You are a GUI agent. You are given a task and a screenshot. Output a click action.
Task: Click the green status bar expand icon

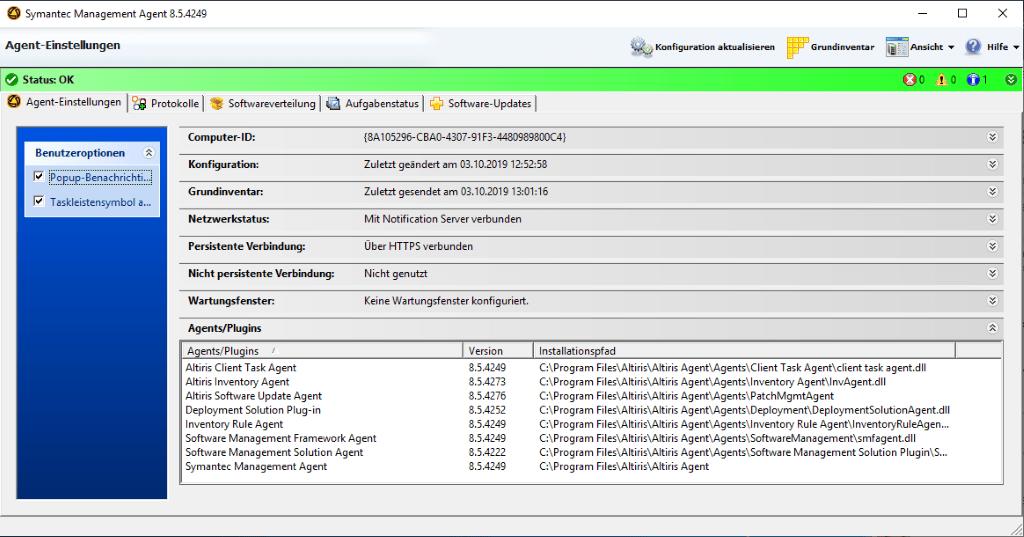click(x=1011, y=80)
